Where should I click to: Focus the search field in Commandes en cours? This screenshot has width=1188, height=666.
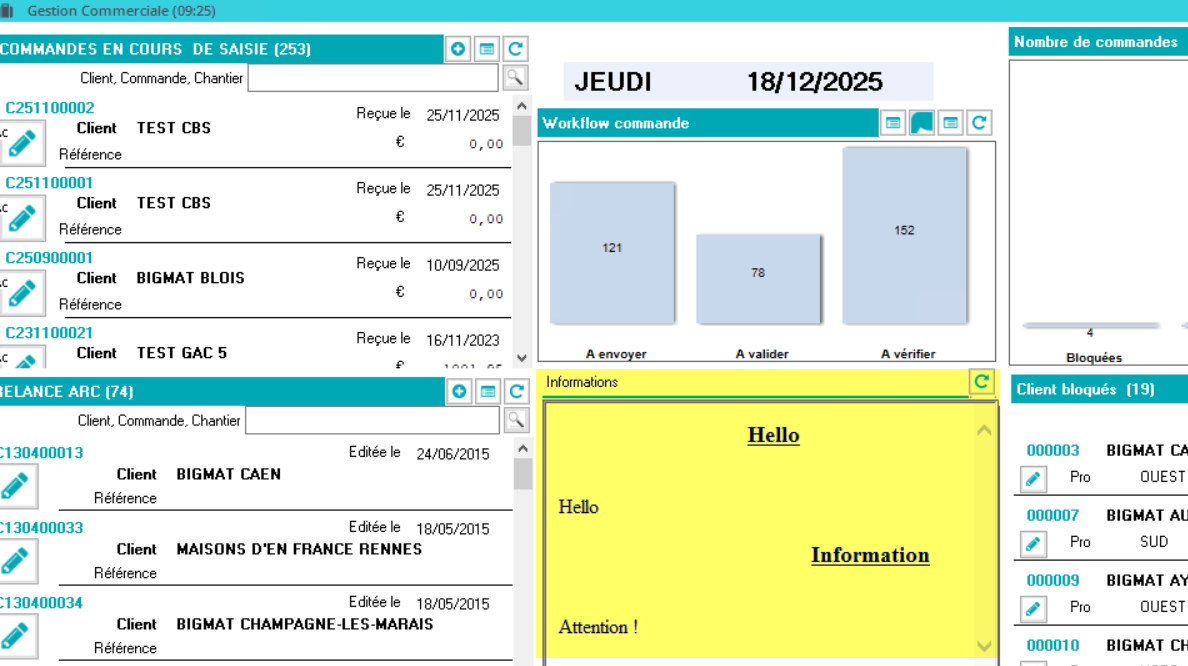372,78
